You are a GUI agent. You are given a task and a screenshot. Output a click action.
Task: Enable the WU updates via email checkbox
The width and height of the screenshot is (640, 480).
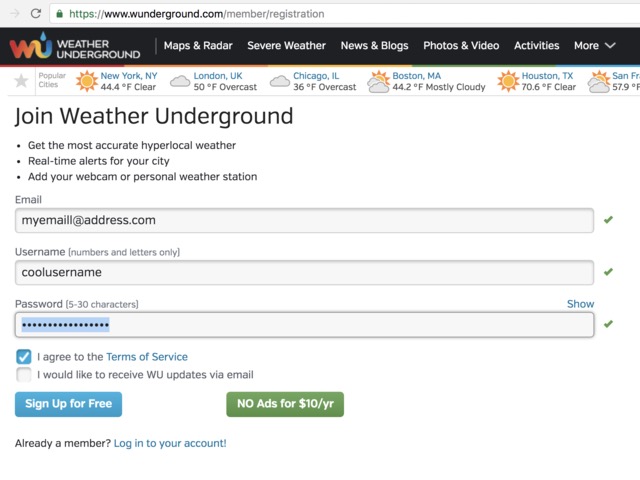pos(24,374)
